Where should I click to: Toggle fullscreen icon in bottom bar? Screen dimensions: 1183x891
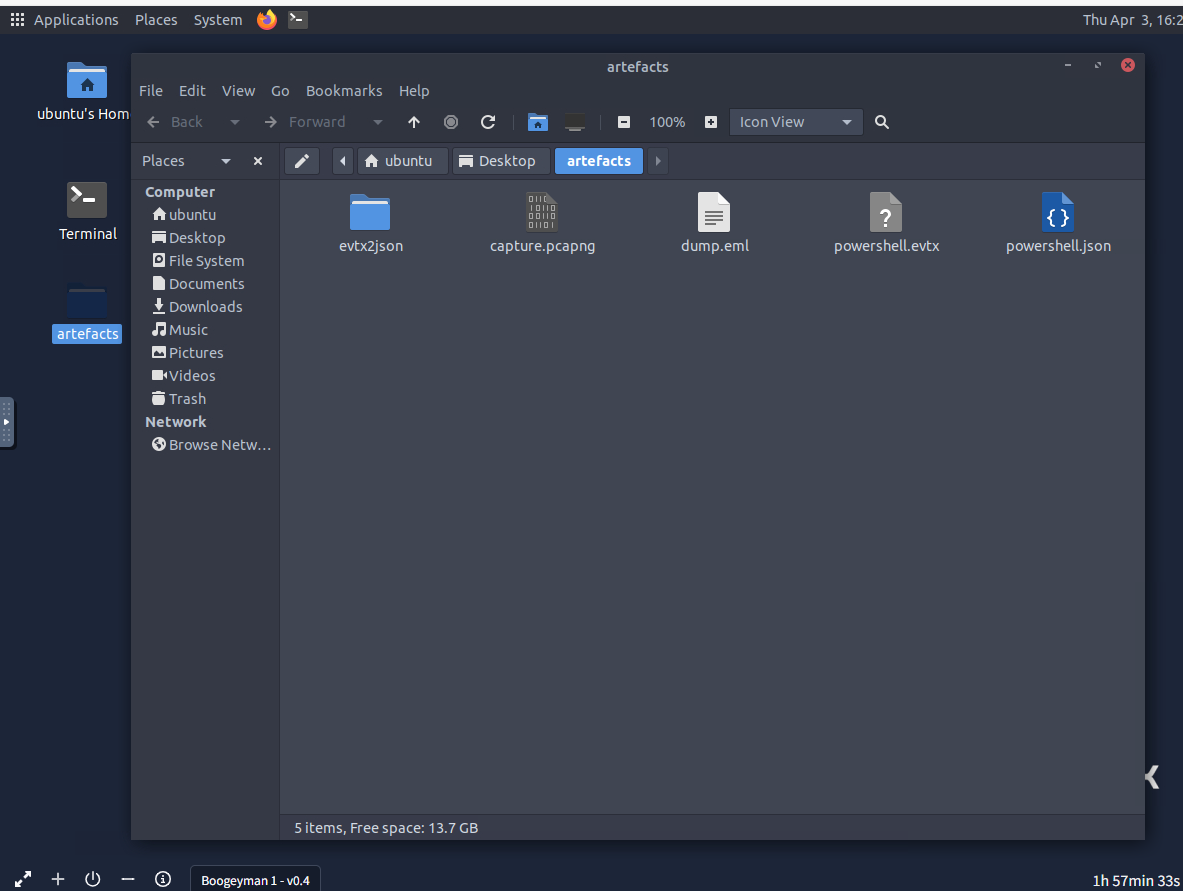pos(23,879)
